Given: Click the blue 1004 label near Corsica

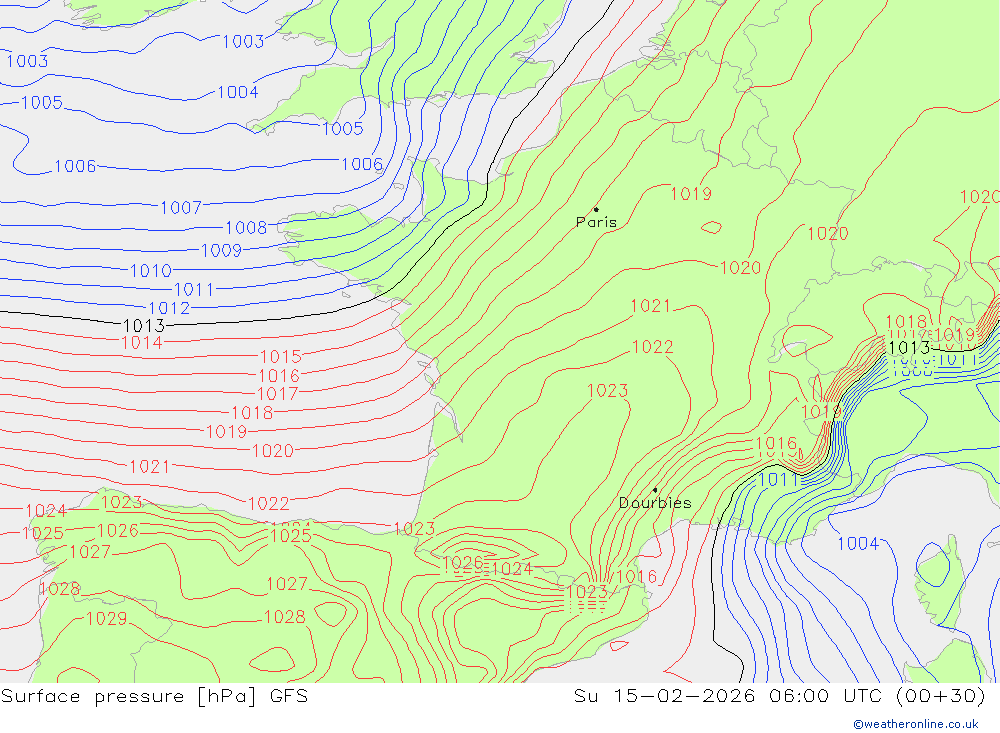Looking at the screenshot, I should (x=858, y=544).
